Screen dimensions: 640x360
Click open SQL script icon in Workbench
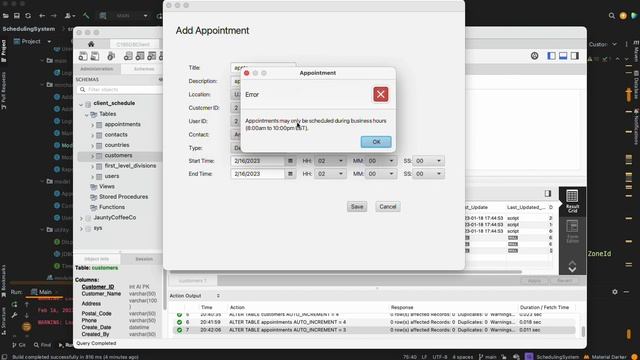coord(95,56)
